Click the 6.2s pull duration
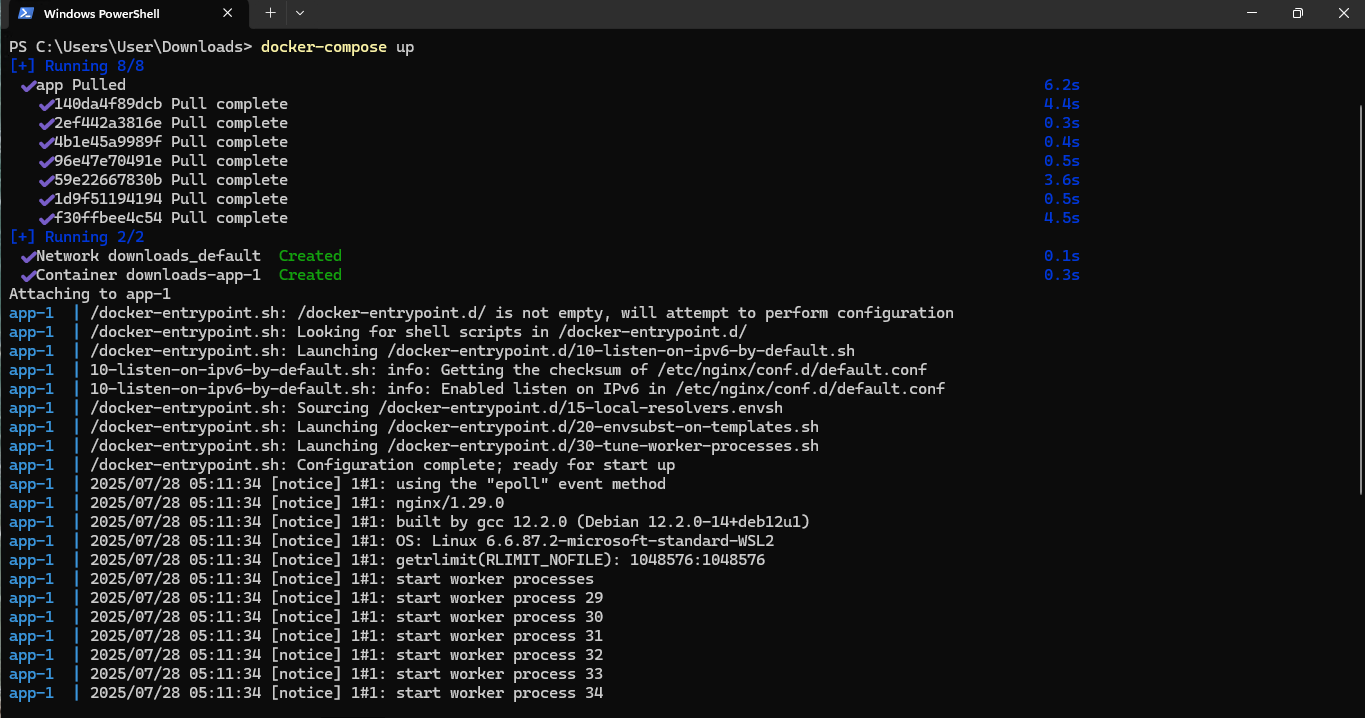The width and height of the screenshot is (1365, 718). click(1061, 86)
